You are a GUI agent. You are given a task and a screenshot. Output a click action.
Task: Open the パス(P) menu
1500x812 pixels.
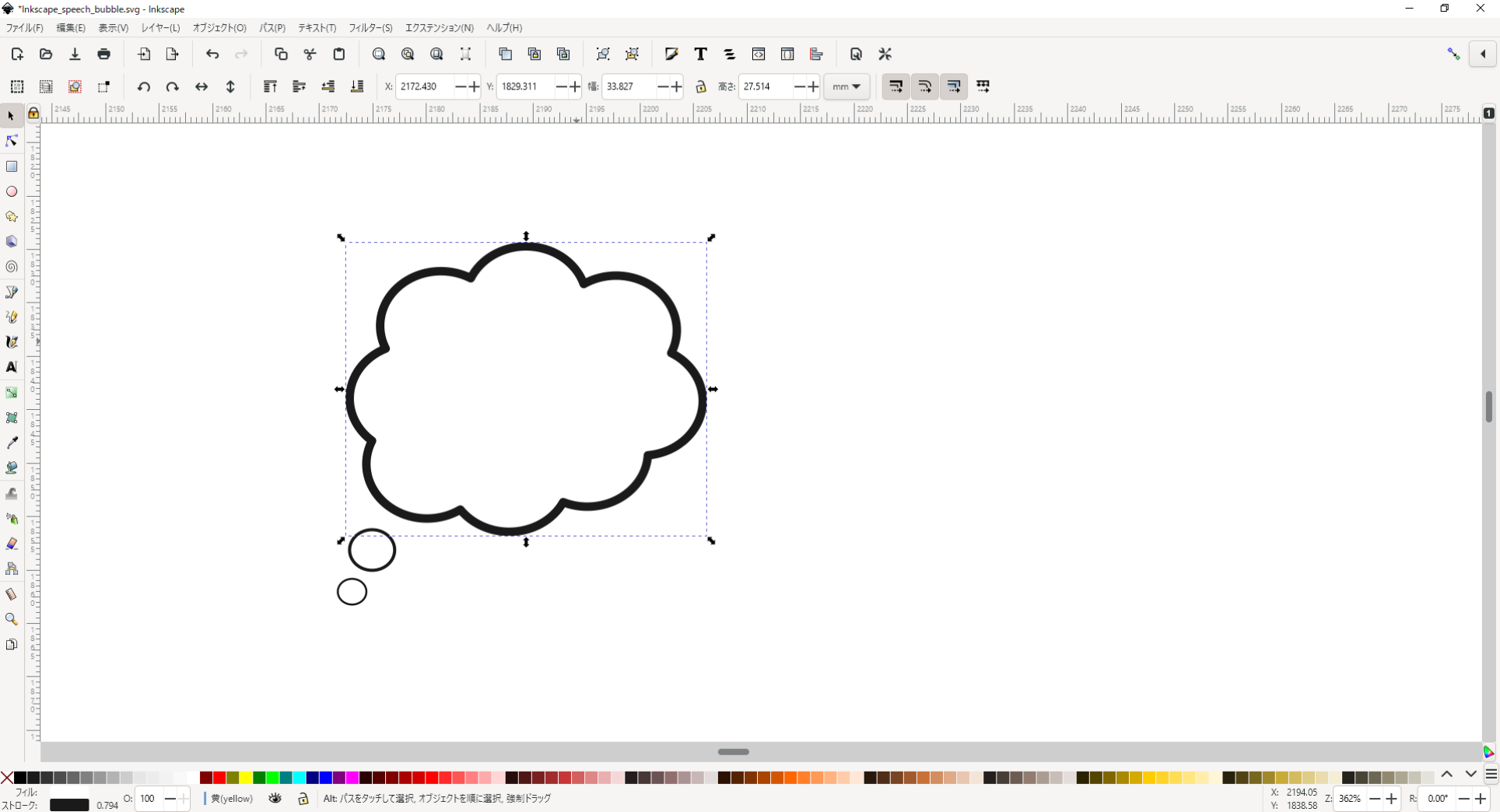coord(272,27)
